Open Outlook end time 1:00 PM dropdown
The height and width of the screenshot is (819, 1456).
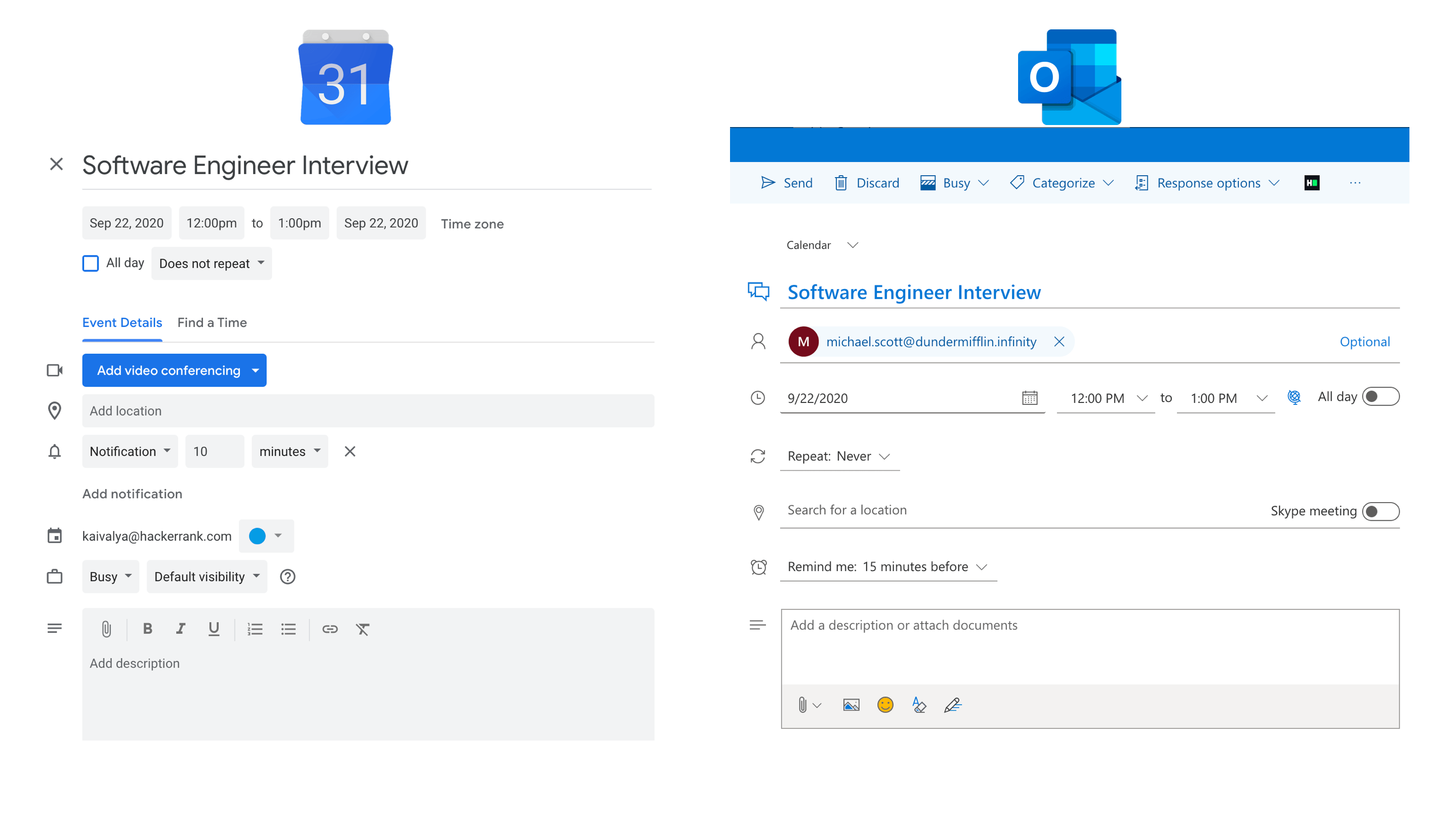click(x=1225, y=398)
